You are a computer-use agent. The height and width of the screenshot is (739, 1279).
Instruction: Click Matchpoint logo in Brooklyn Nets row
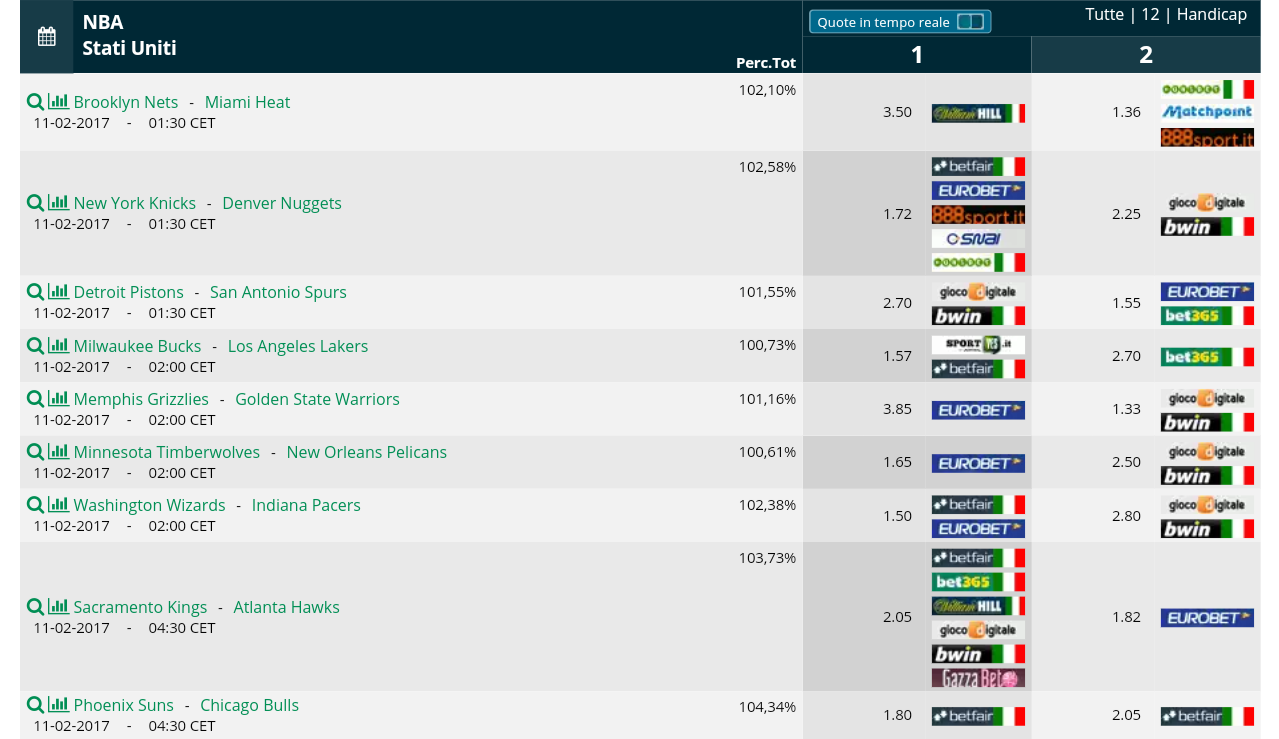(1207, 112)
